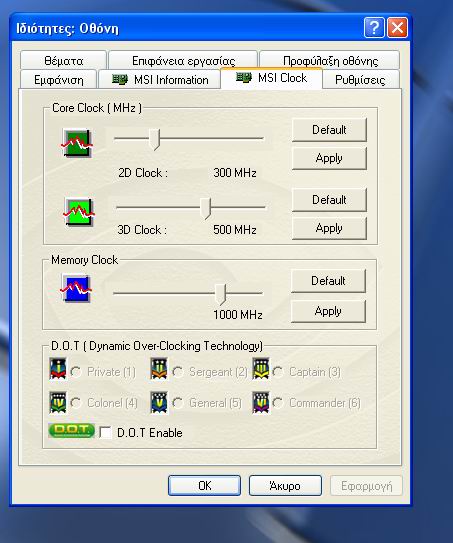Screen dimensions: 453x543
Task: Click the Commander rank insignia icon
Action: click(x=261, y=402)
